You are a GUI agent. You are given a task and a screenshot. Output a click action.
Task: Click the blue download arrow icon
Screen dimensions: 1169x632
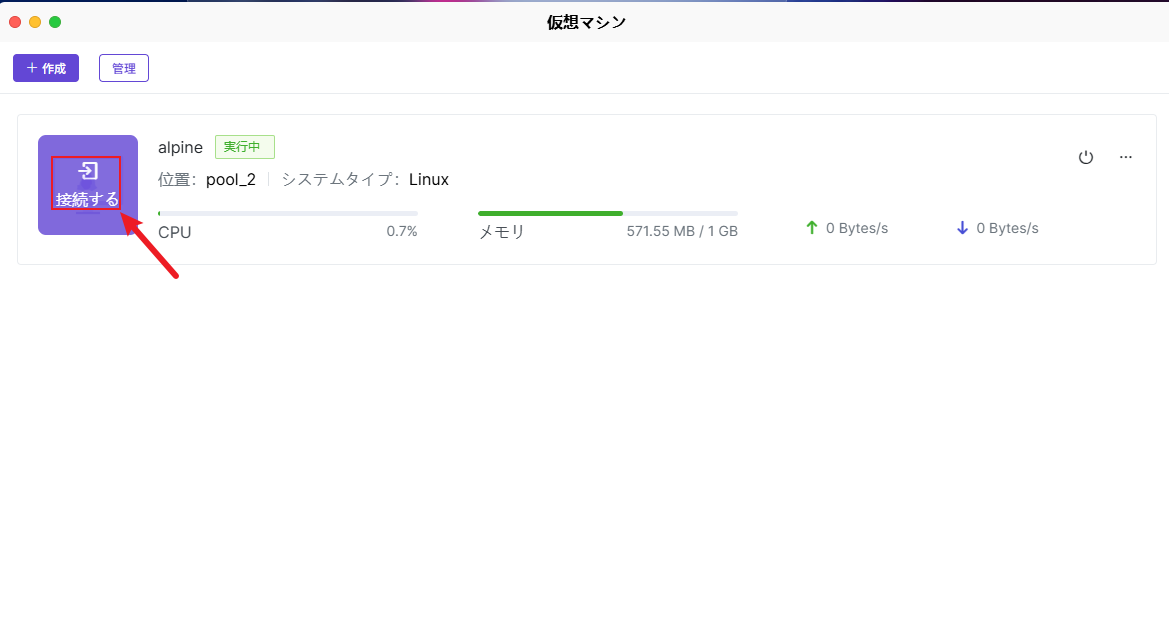[x=962, y=228]
